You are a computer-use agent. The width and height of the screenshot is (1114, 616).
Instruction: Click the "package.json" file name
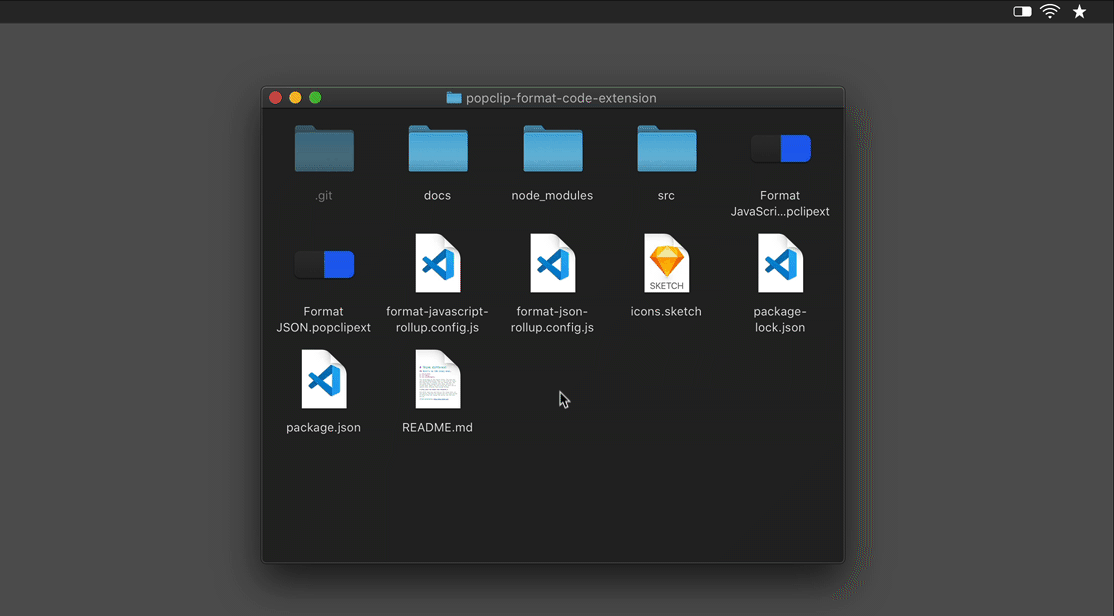[323, 428]
